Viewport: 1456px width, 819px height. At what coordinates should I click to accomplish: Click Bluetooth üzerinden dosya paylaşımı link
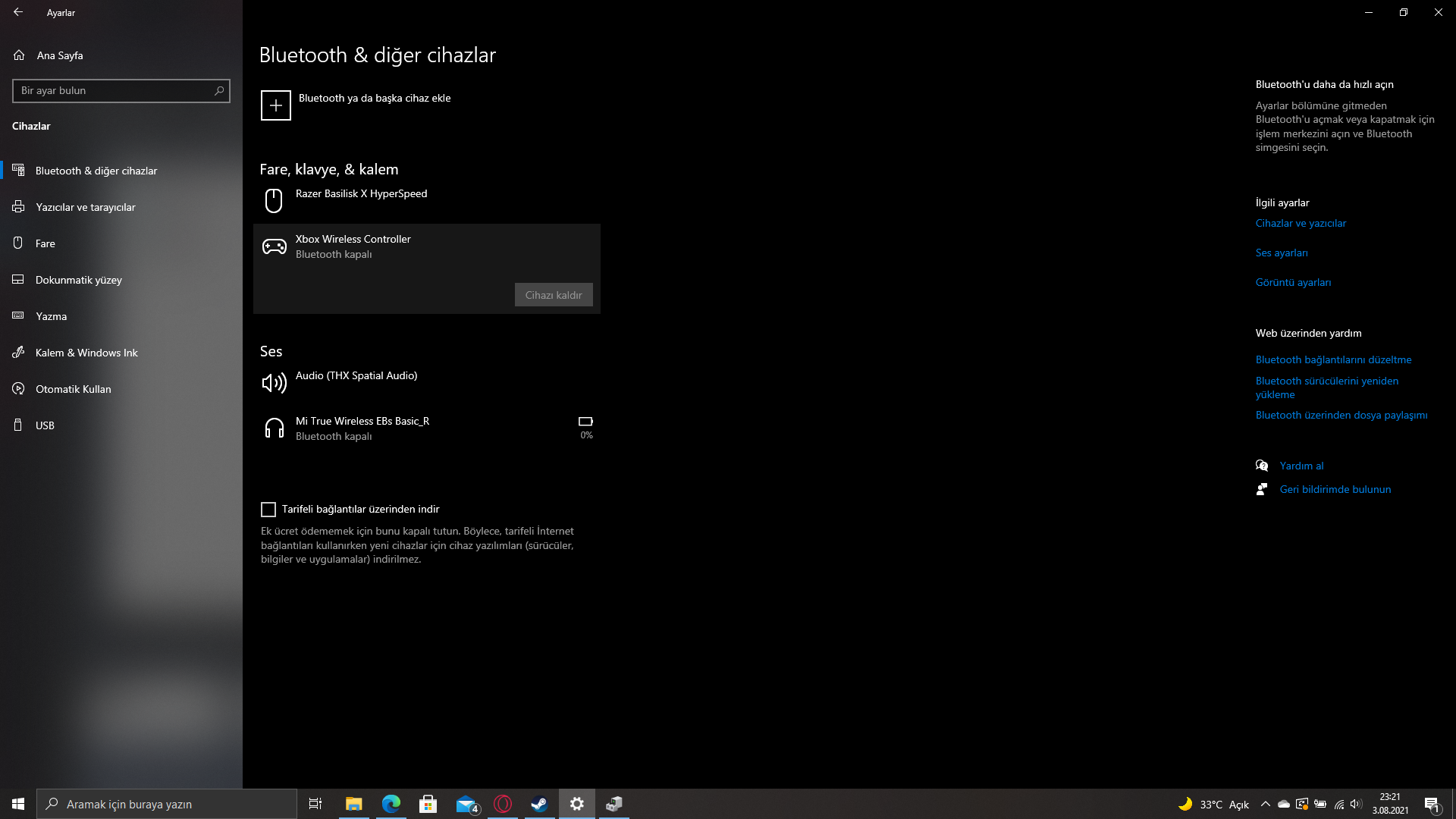[1341, 415]
